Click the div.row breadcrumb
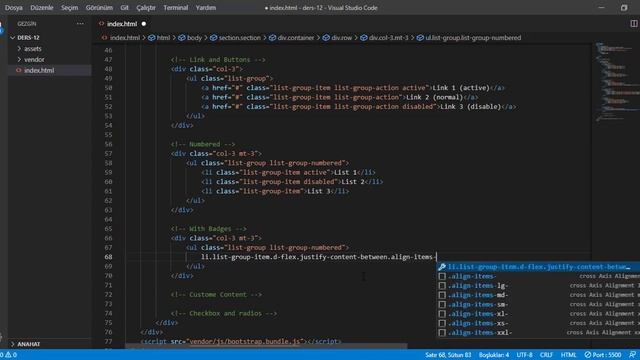This screenshot has height=360, width=640. pyautogui.click(x=338, y=38)
